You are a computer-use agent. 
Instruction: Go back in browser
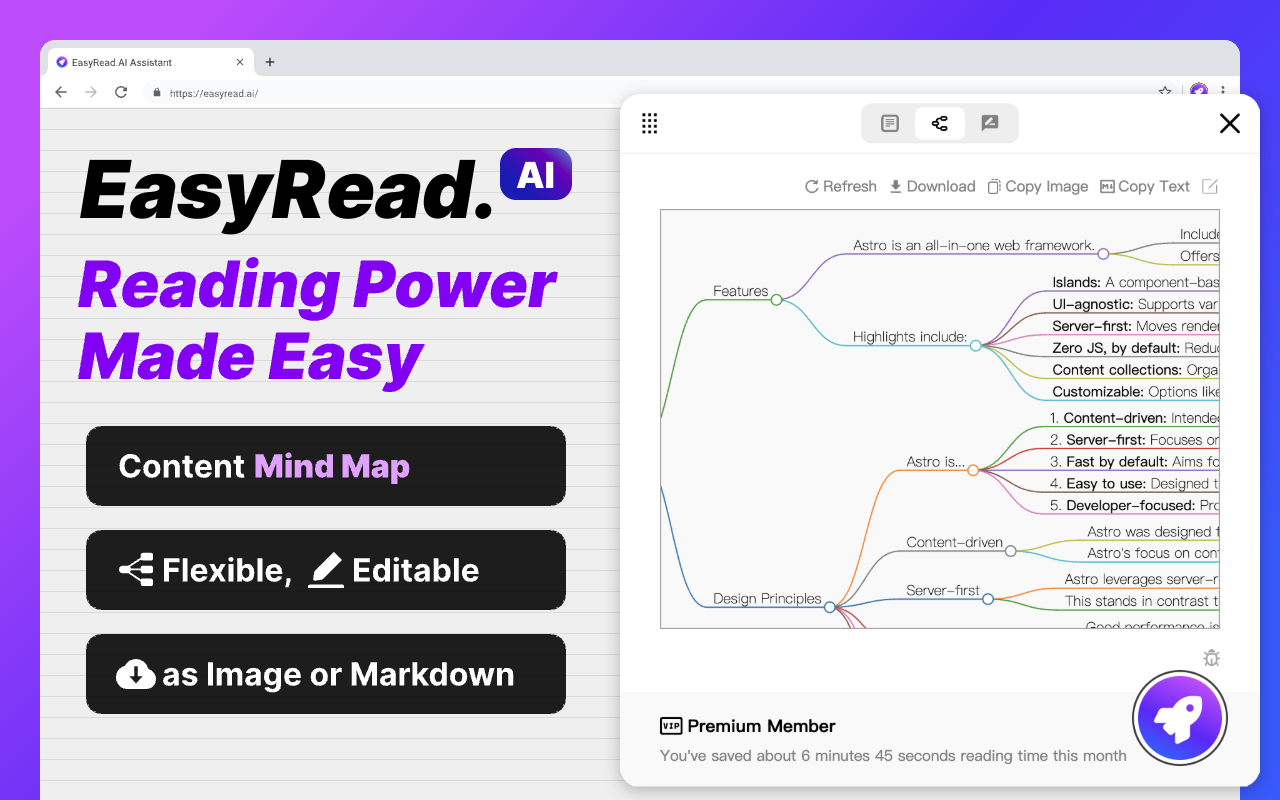(x=61, y=92)
